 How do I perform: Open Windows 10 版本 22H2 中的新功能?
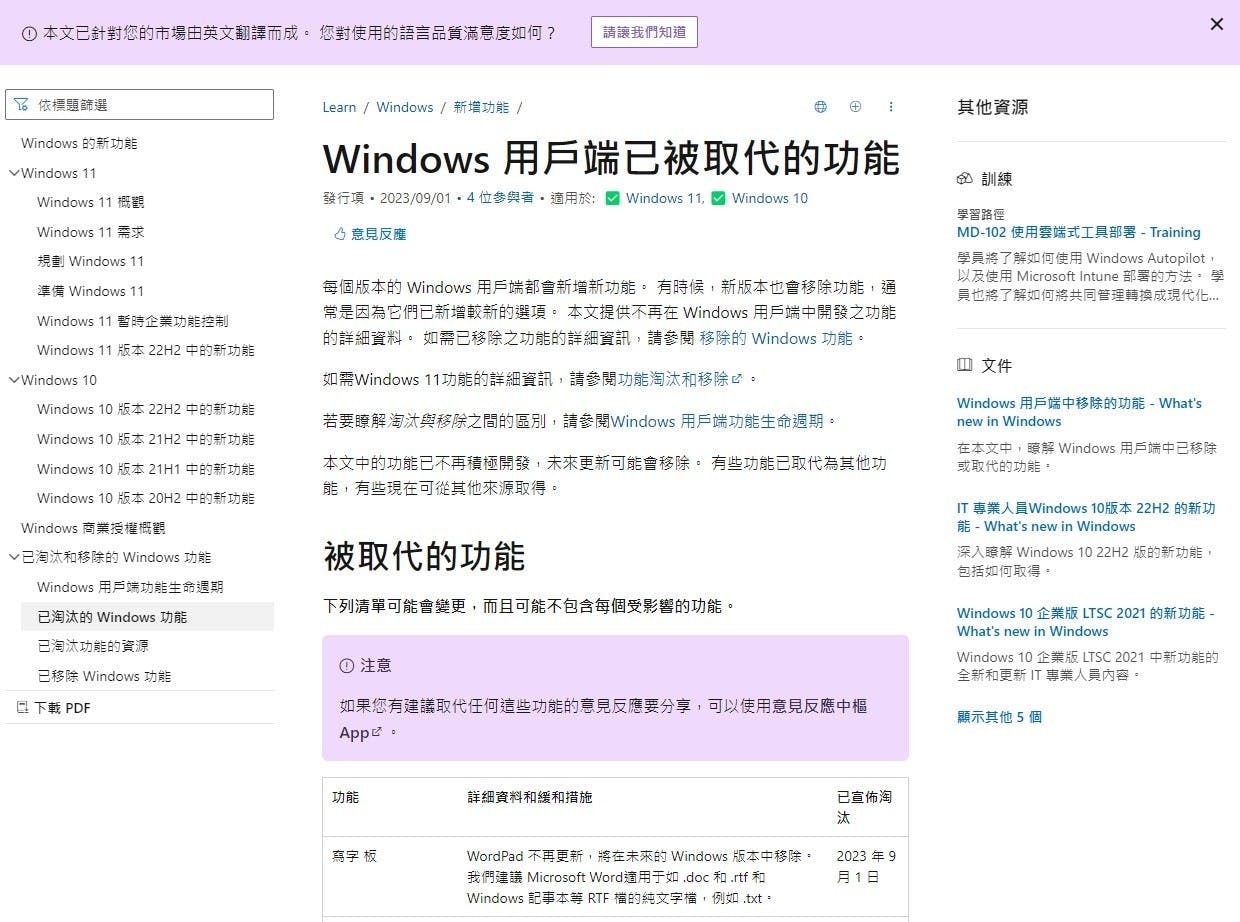(146, 409)
